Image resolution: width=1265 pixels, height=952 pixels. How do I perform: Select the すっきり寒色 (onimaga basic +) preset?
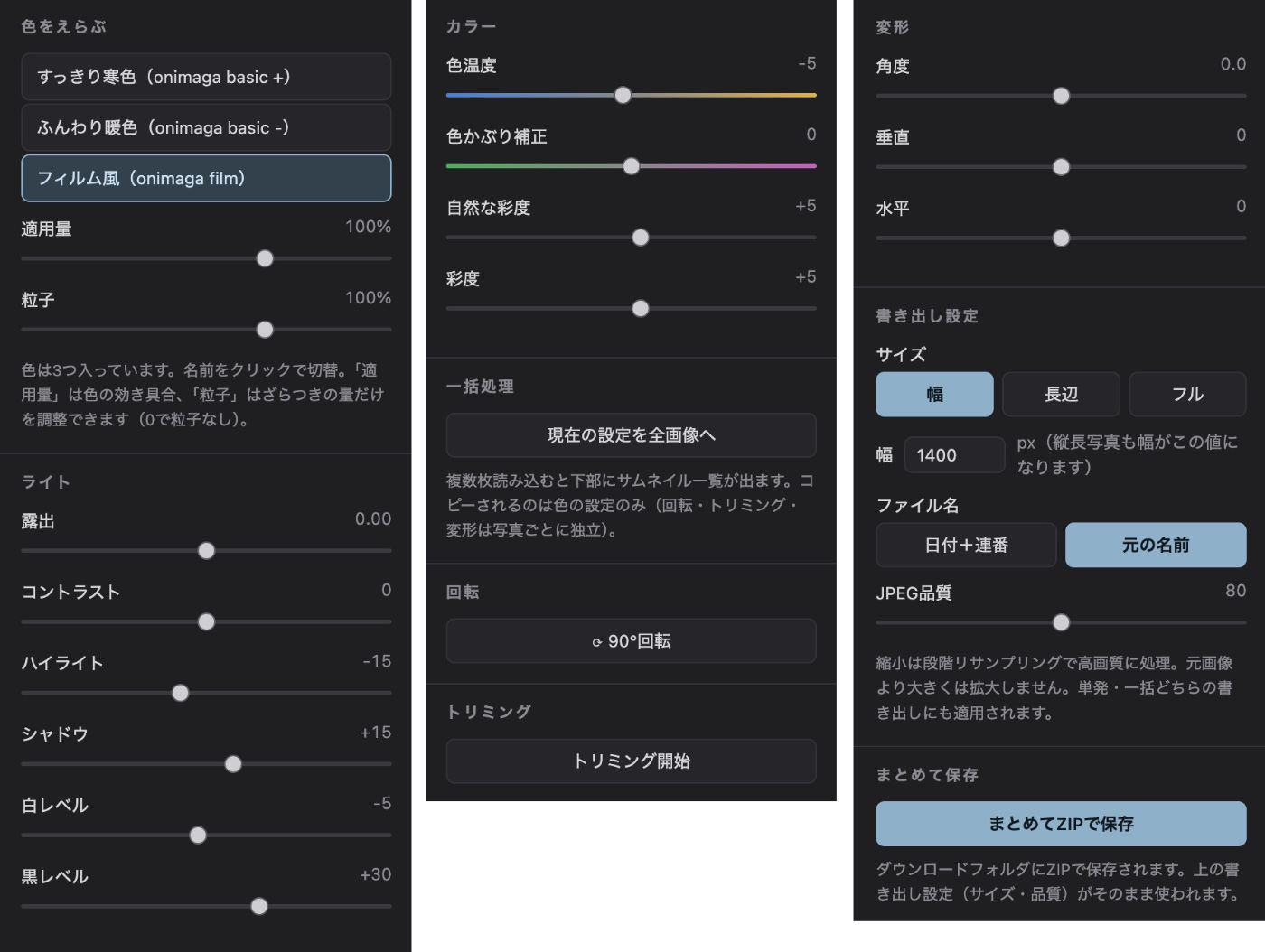[206, 77]
